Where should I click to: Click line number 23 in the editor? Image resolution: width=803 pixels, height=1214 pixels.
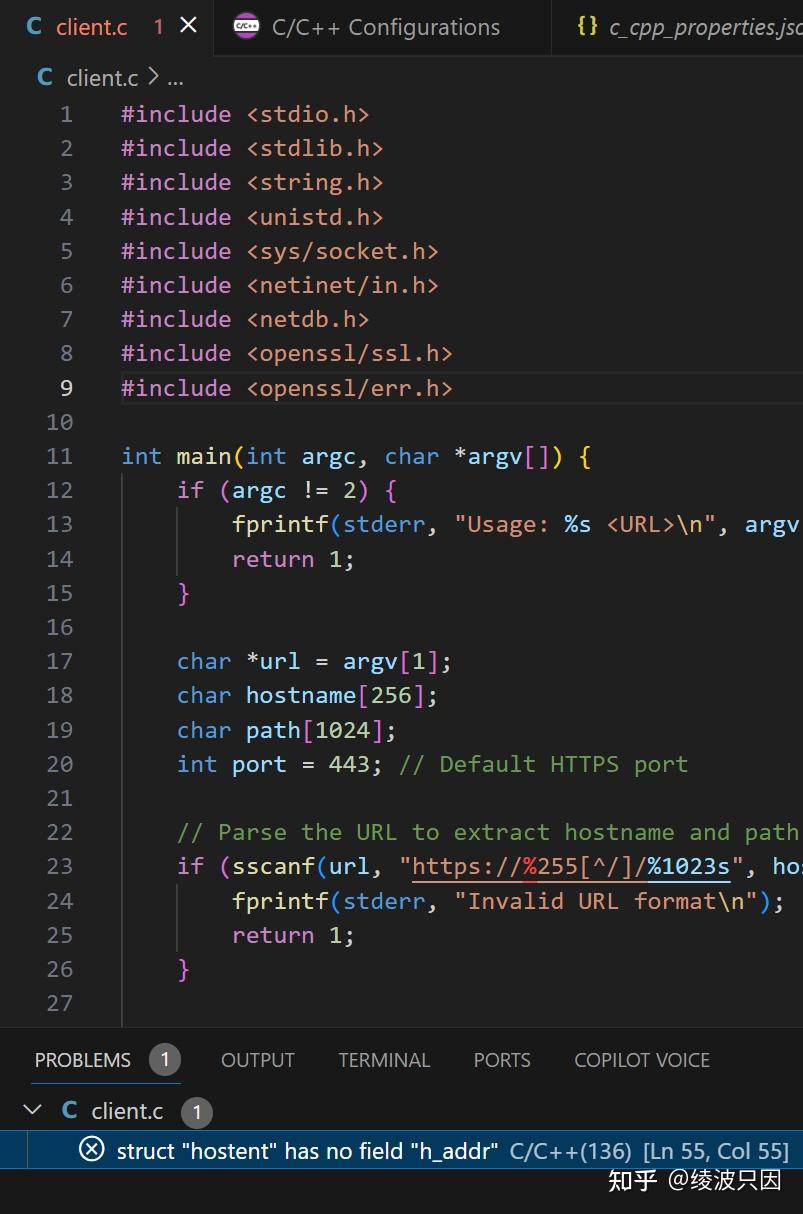(x=59, y=866)
